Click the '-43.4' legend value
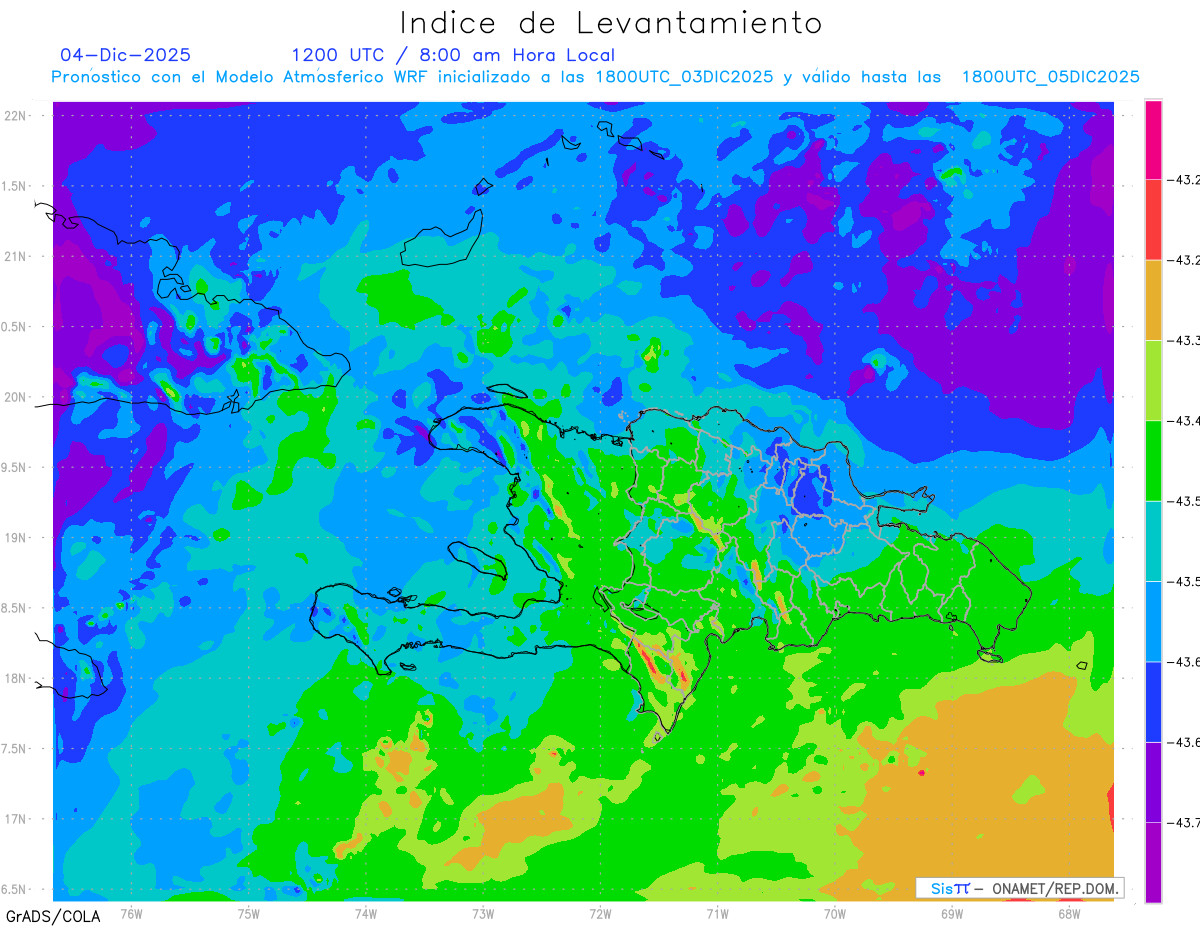The height and width of the screenshot is (927, 1200). pyautogui.click(x=1185, y=421)
